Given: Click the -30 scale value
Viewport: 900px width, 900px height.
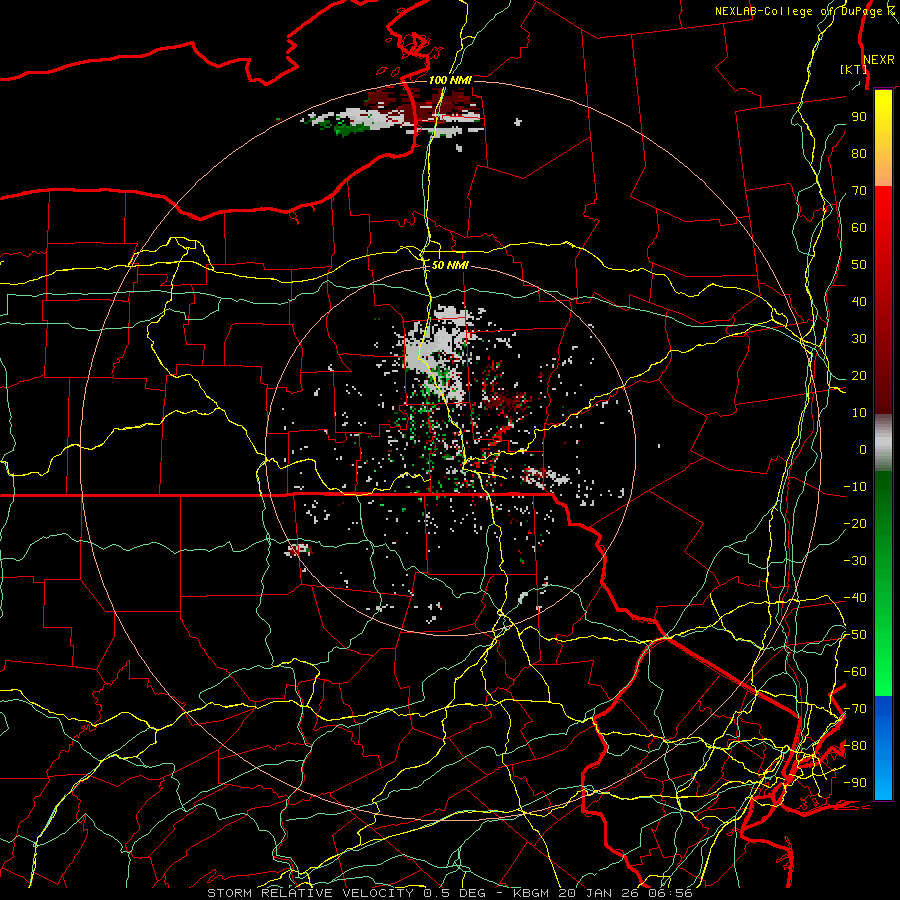Looking at the screenshot, I should pyautogui.click(x=855, y=561).
